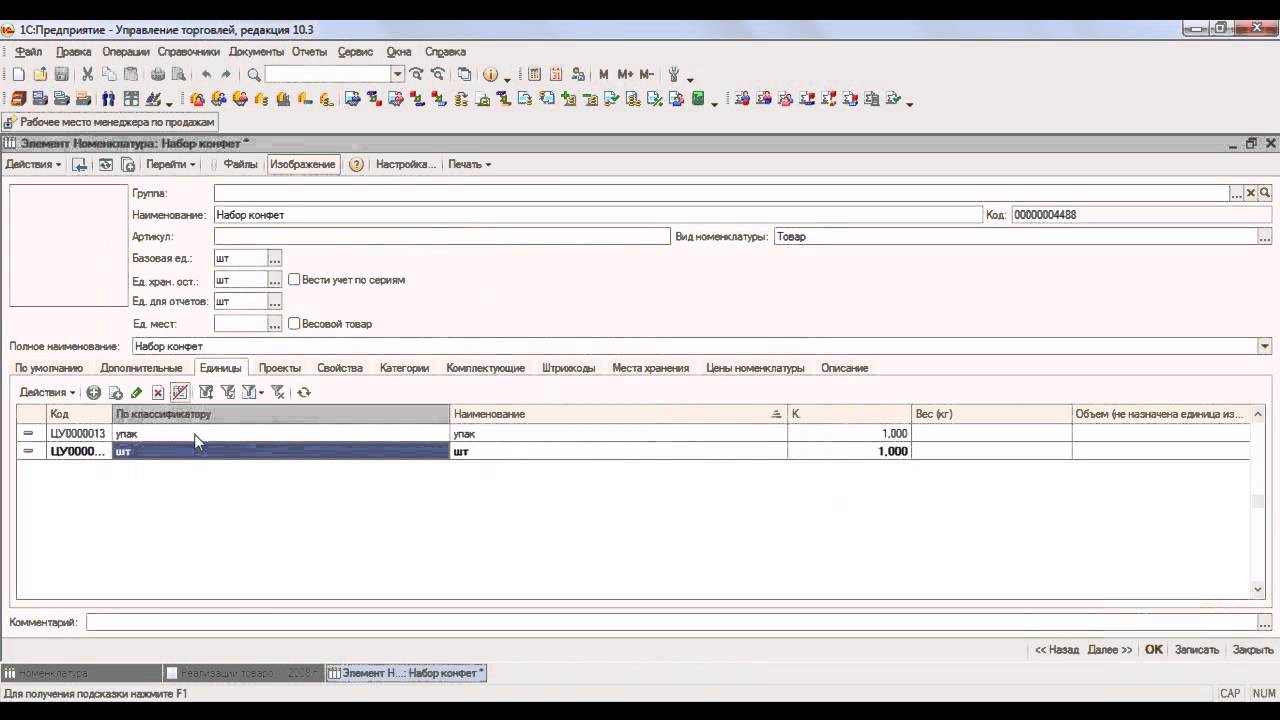Click the refresh icon in units toolbar

click(304, 393)
